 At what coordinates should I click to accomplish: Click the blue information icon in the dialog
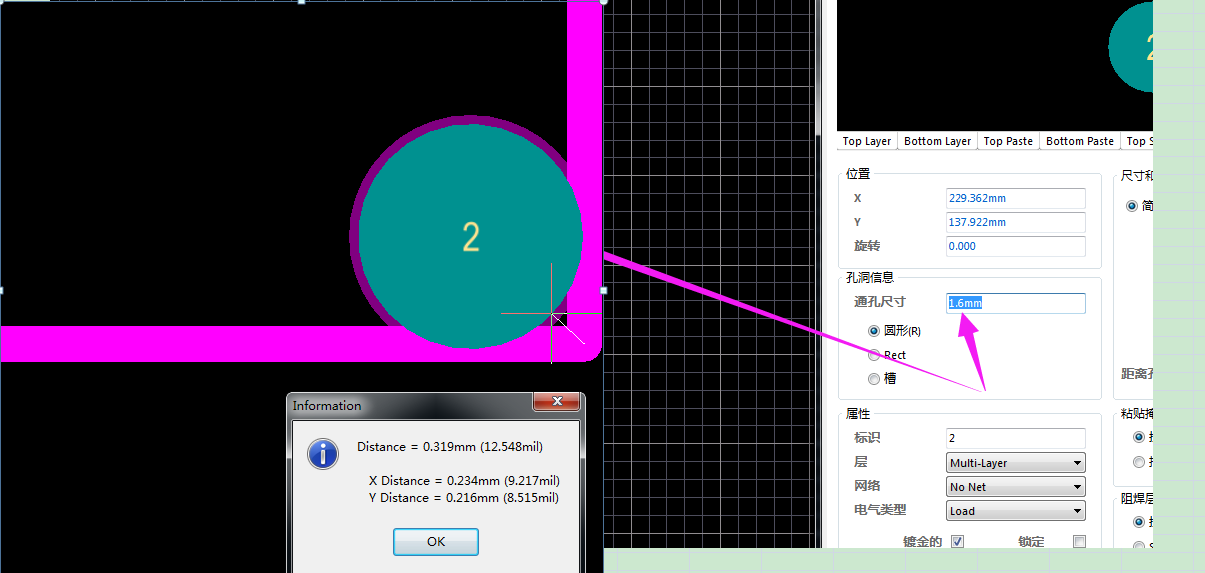[322, 454]
